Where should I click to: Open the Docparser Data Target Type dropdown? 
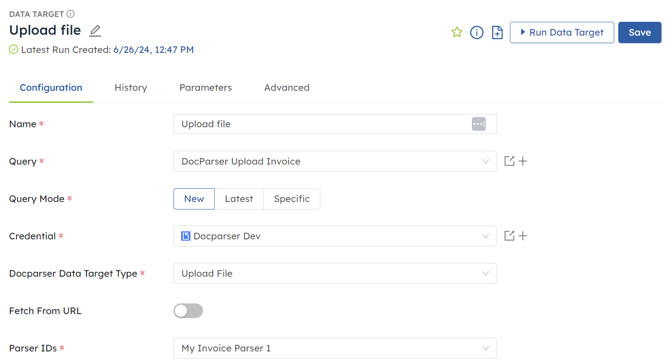point(335,273)
